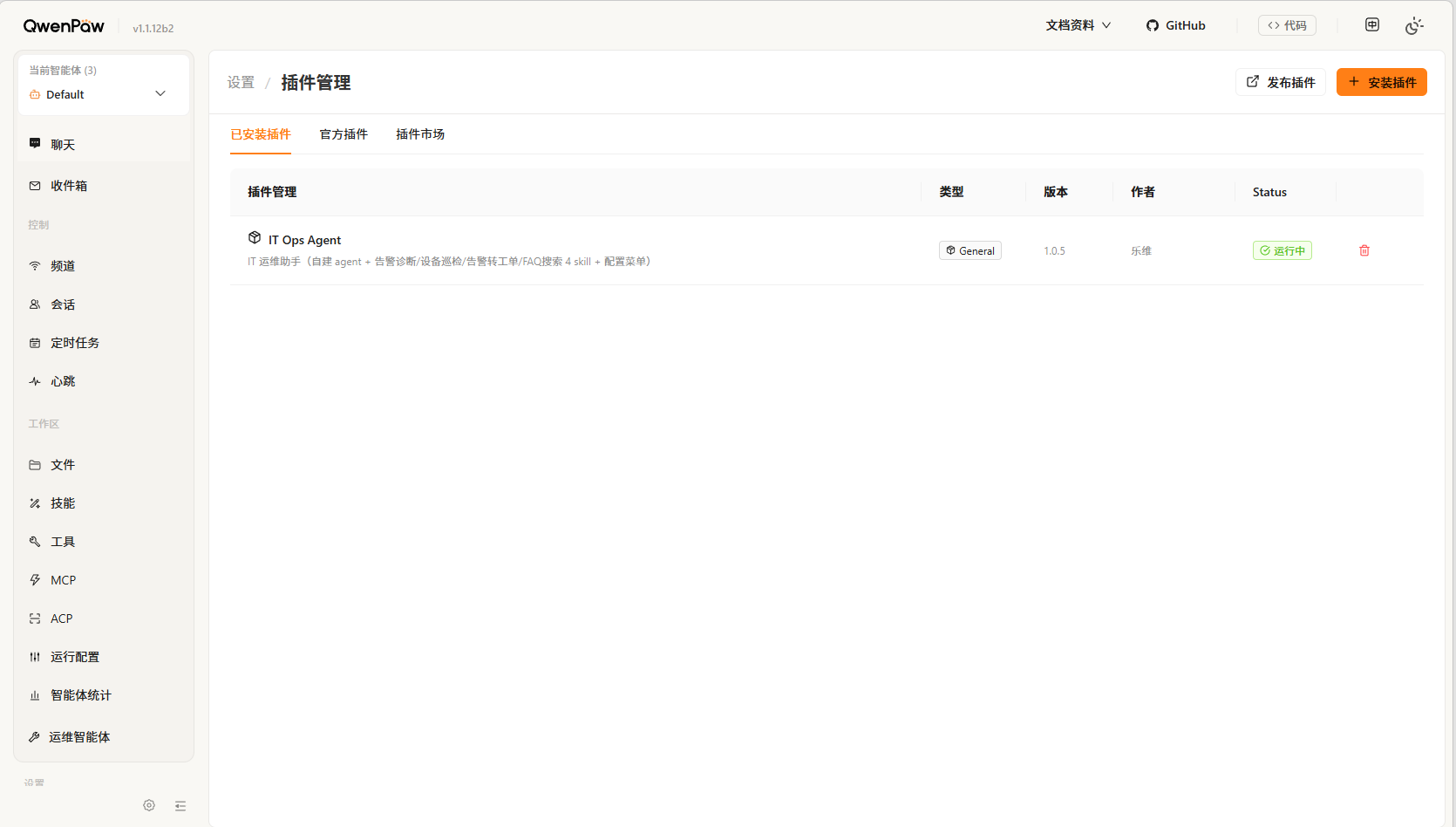Click the 频道 wifi icon
Screen dimensions: 1456x827
[35, 266]
